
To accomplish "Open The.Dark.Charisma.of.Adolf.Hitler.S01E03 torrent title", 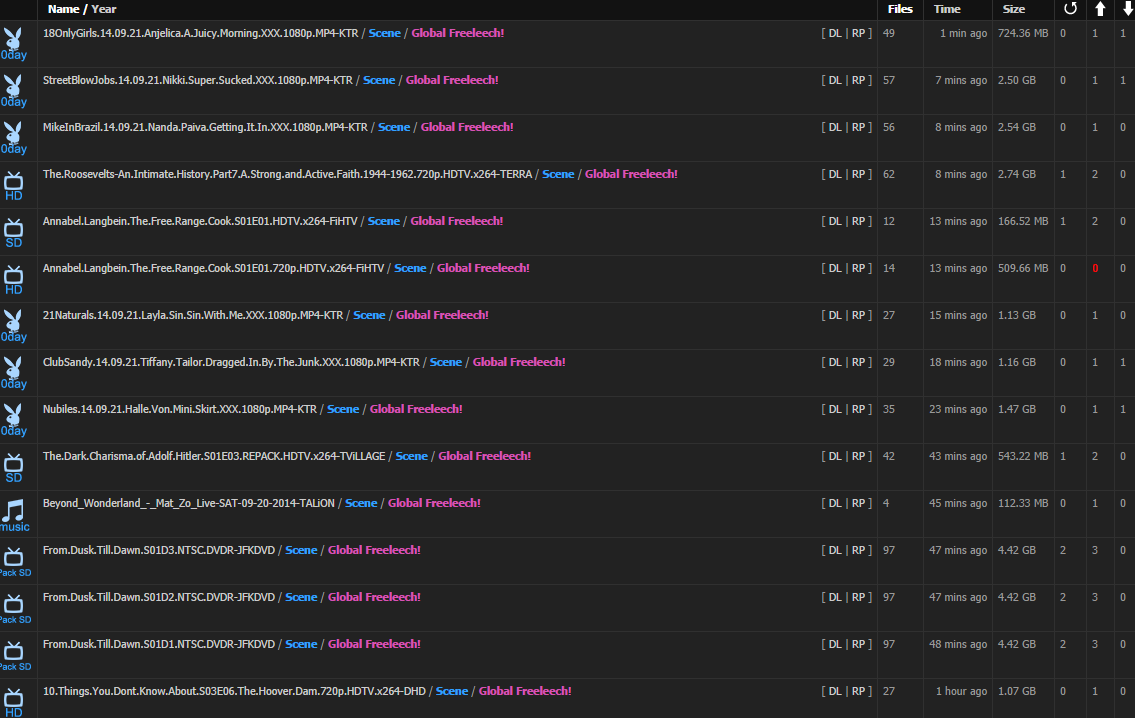I will pyautogui.click(x=214, y=456).
